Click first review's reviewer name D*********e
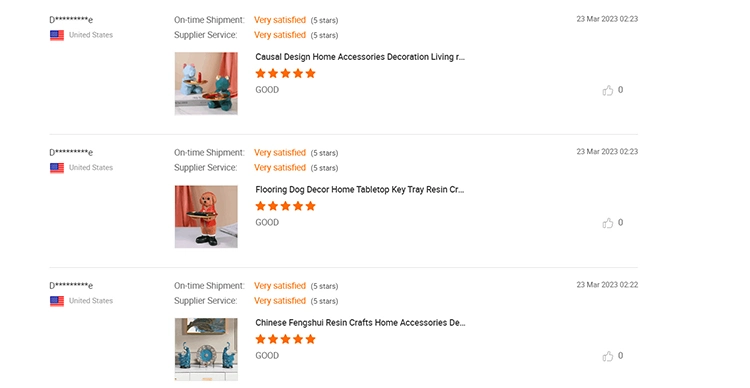 coord(71,20)
